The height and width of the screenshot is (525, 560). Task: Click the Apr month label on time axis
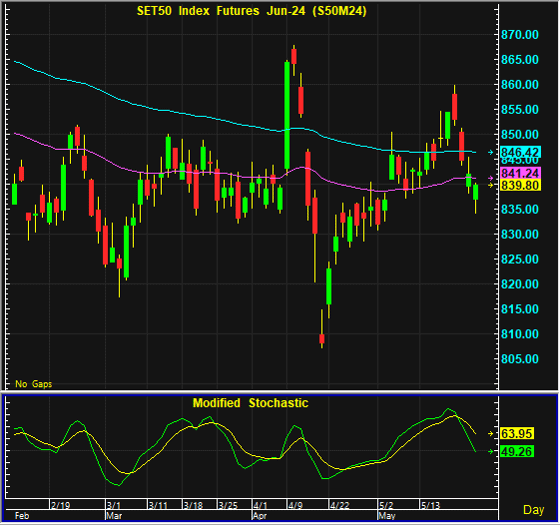(260, 516)
